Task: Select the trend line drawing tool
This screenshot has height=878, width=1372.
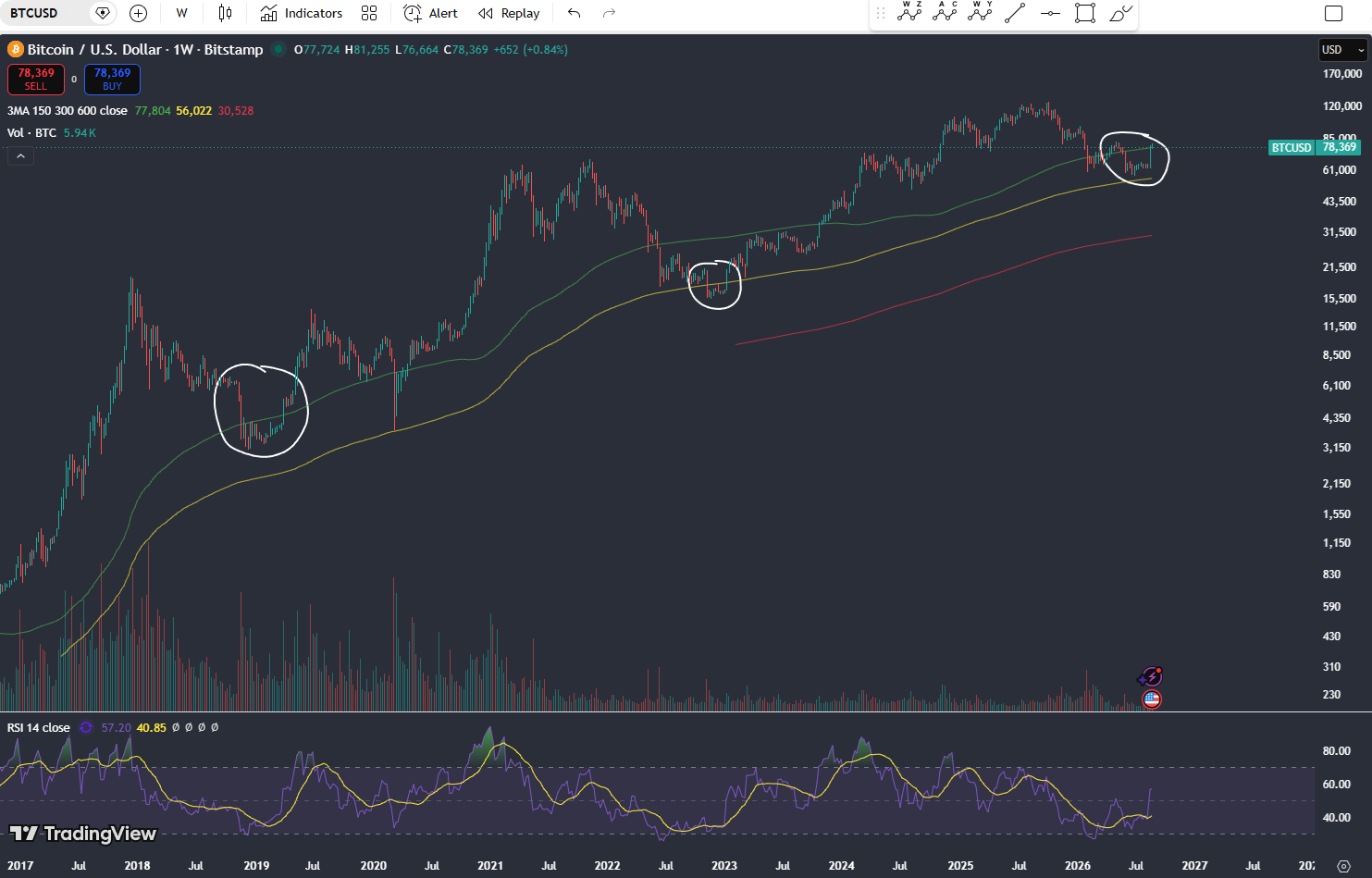Action: click(x=1015, y=13)
